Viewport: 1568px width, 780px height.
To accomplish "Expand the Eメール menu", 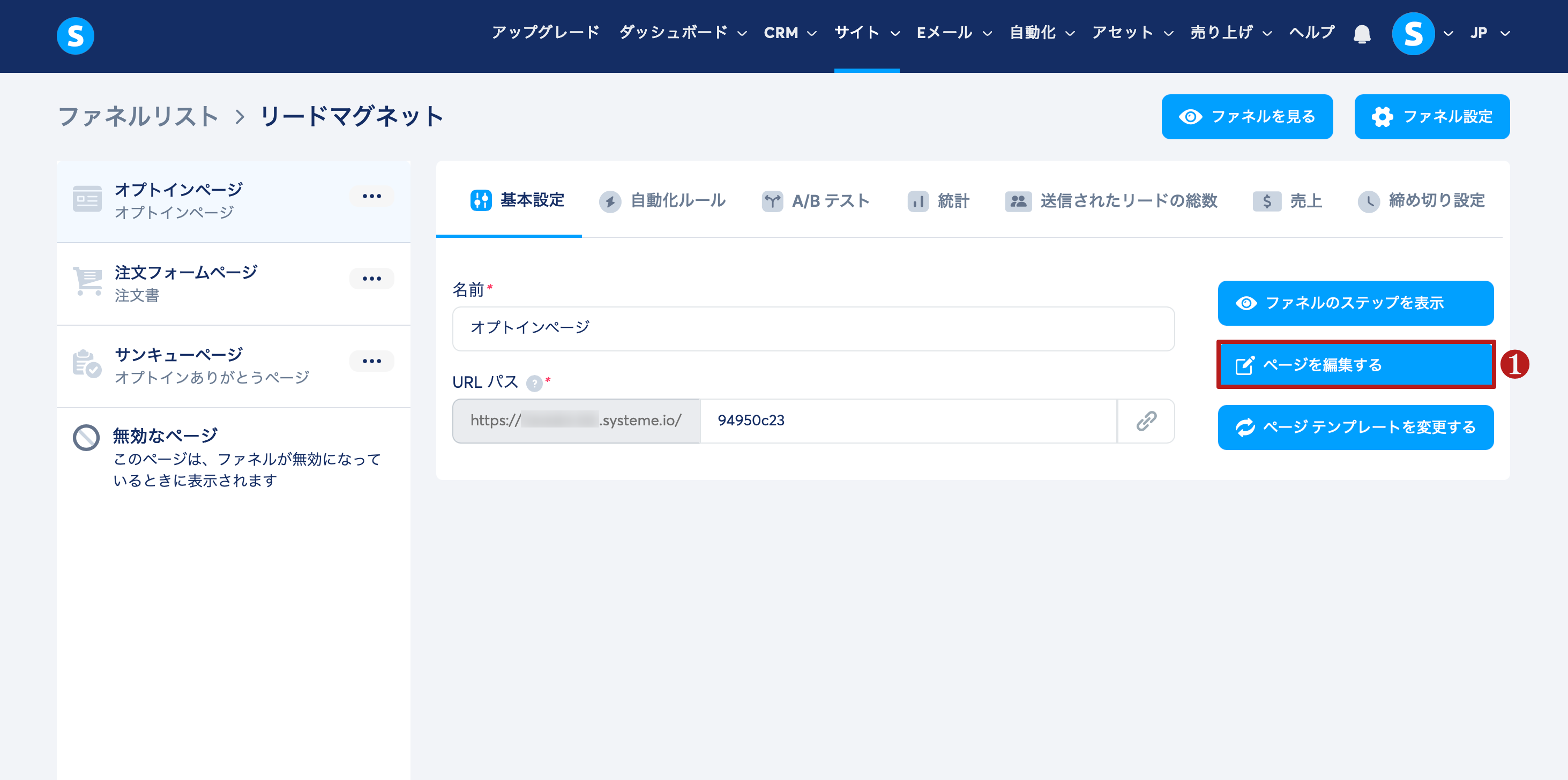I will [953, 33].
